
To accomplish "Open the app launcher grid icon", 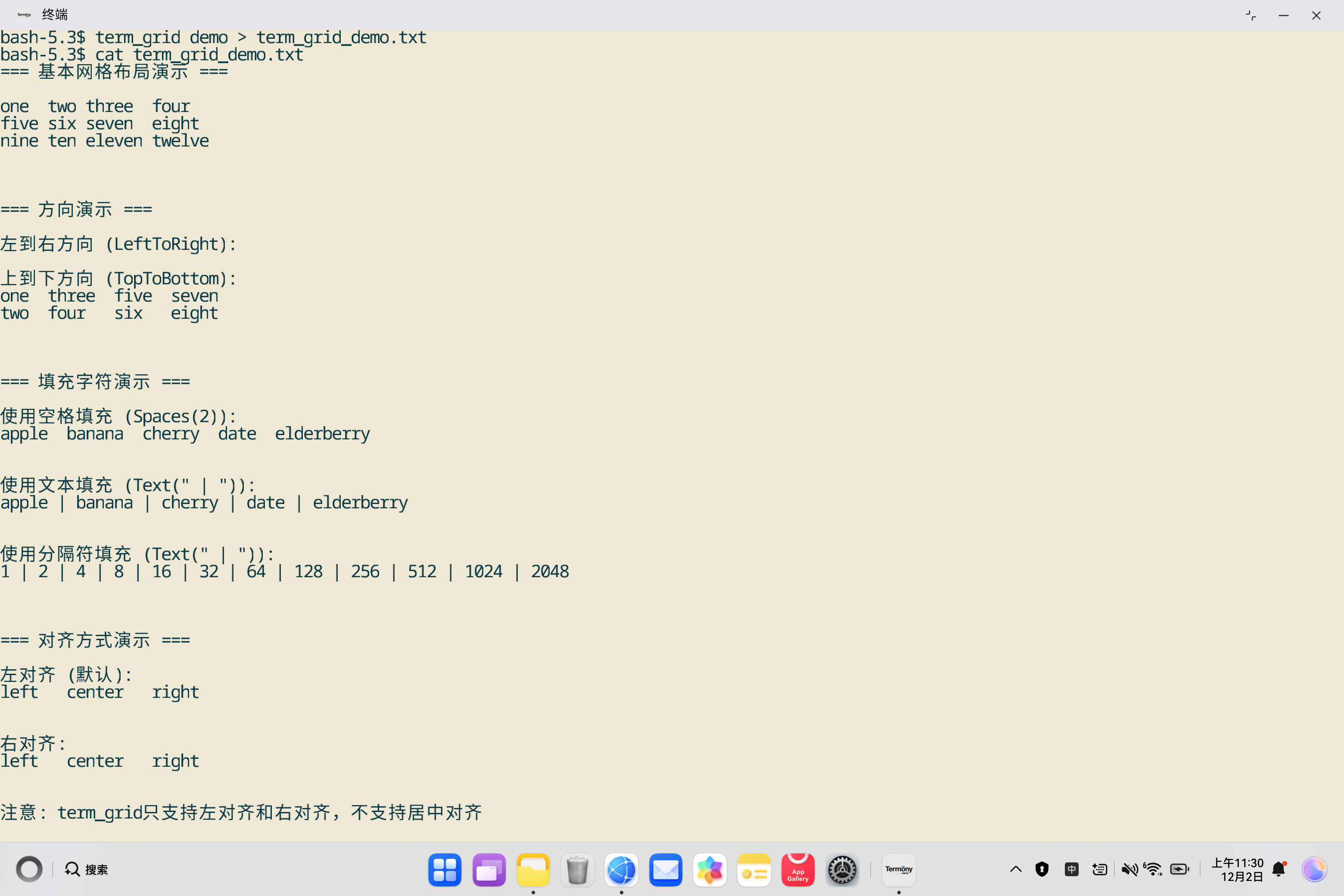I will 445,870.
